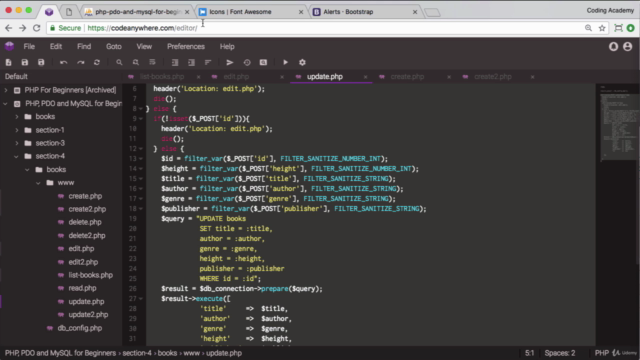The width and height of the screenshot is (640, 360).
Task: Open the user account icon
Action: (627, 47)
